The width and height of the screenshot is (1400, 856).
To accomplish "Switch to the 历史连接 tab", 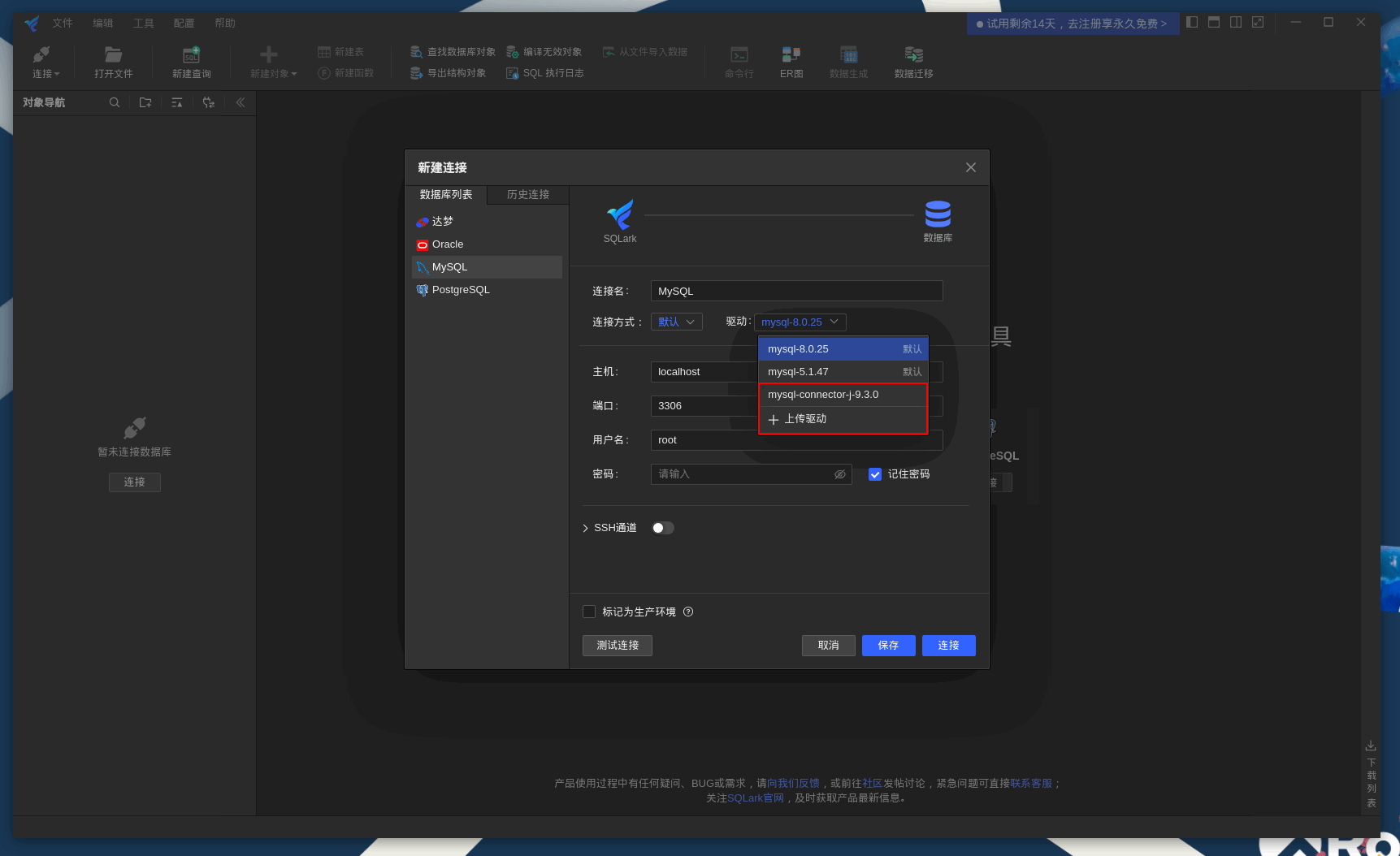I will point(527,194).
